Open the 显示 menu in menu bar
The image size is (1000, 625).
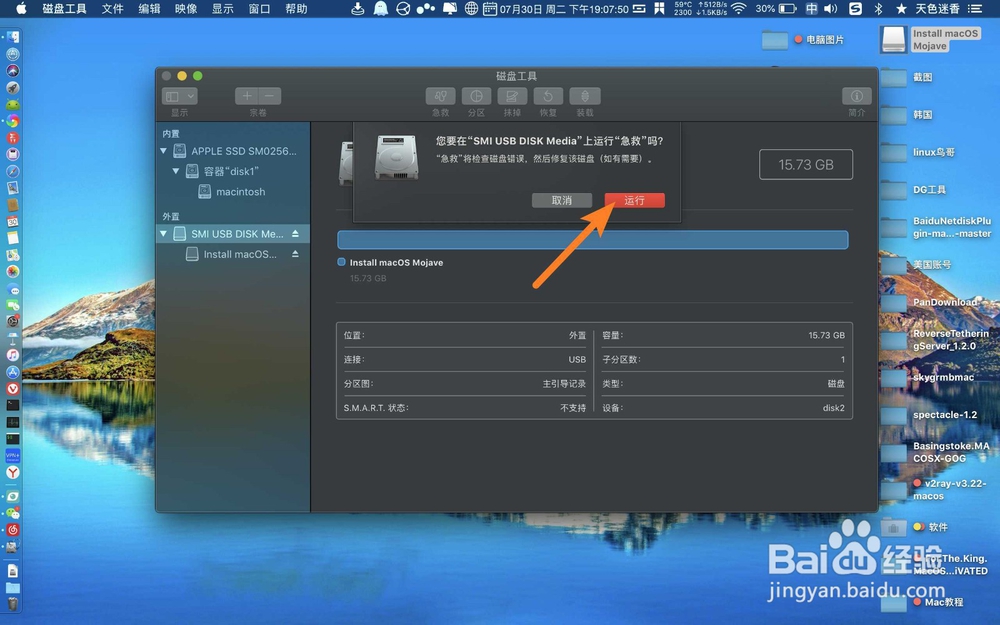click(223, 9)
